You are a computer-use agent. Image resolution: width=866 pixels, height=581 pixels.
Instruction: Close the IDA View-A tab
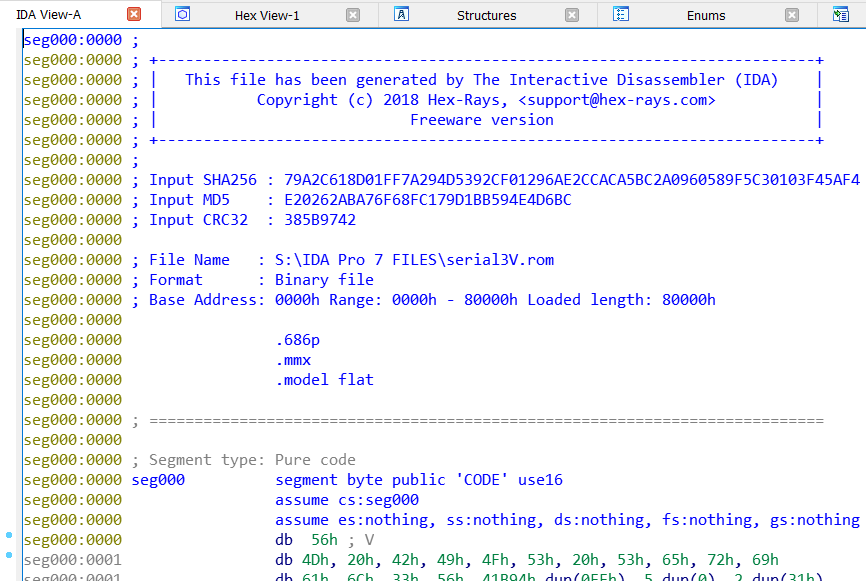pyautogui.click(x=134, y=14)
